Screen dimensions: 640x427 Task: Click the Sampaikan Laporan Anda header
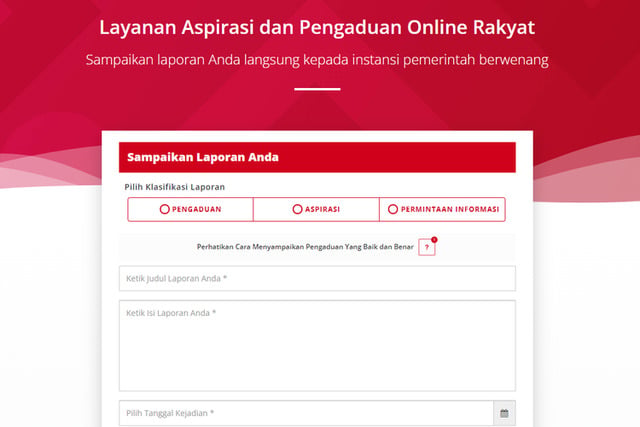point(317,157)
